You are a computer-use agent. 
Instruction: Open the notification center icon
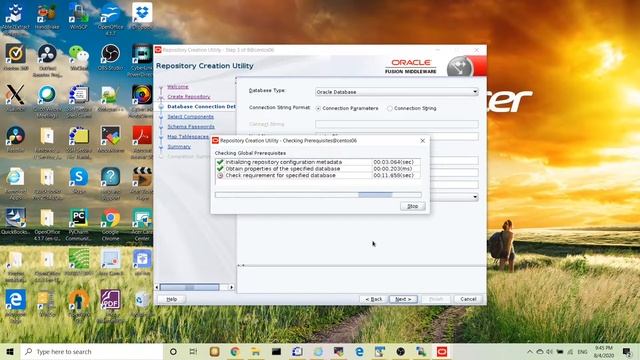tap(627, 351)
